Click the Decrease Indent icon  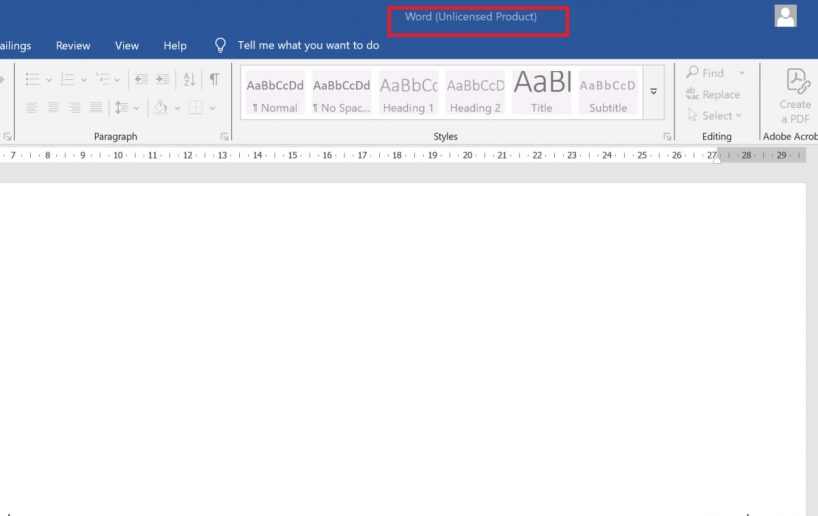click(x=141, y=79)
